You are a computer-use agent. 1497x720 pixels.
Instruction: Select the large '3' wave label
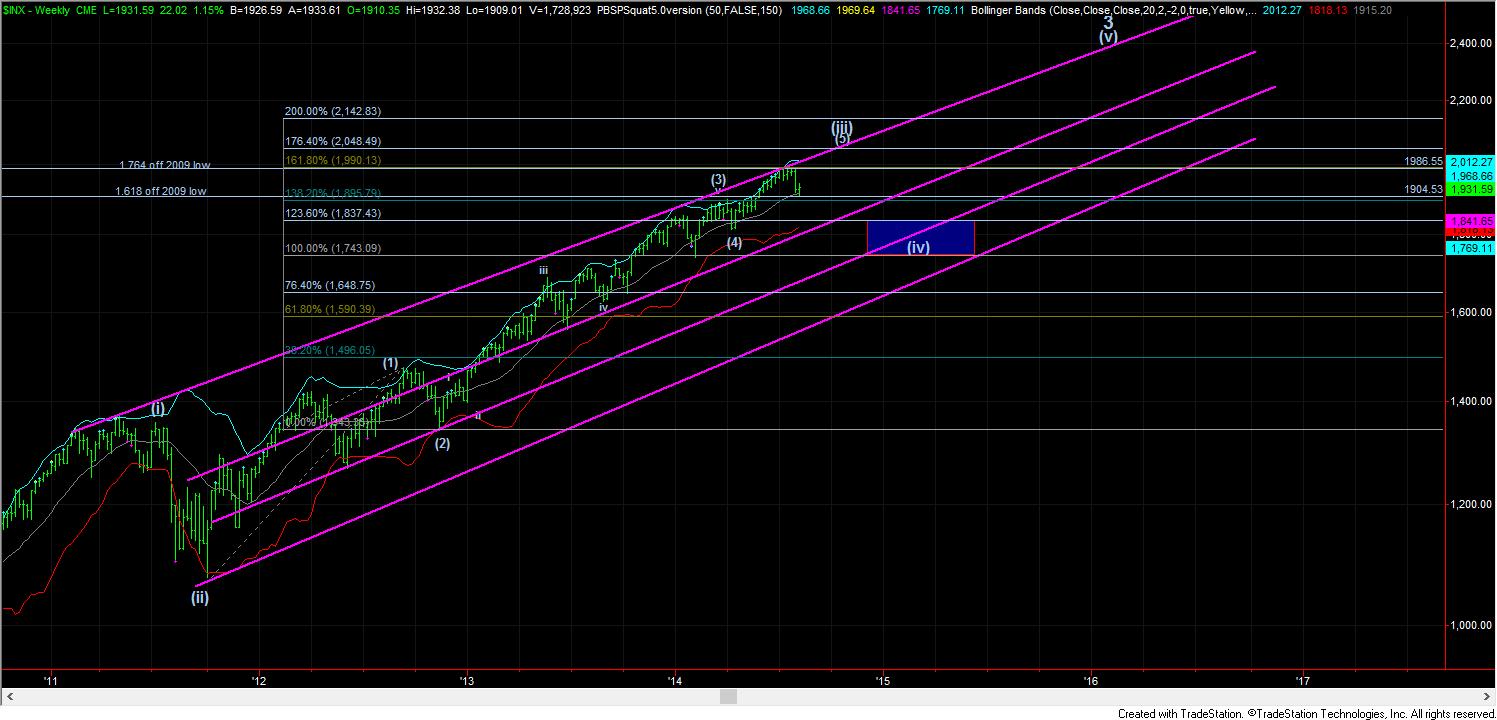coord(1108,21)
